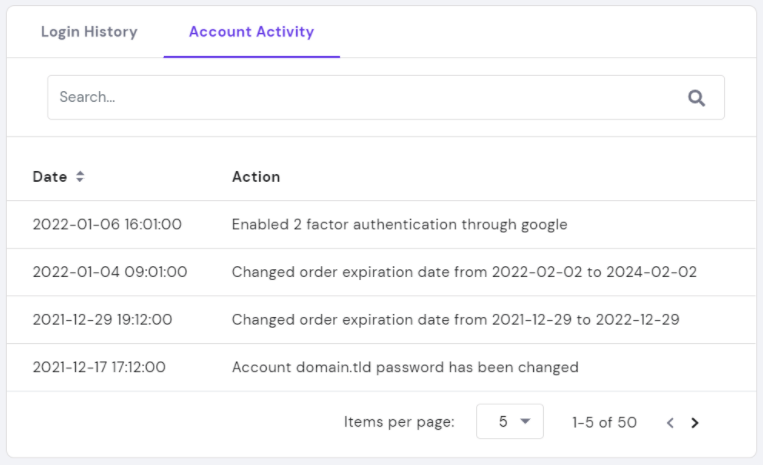This screenshot has height=465, width=763.
Task: Click the Action column header
Action: tap(256, 177)
